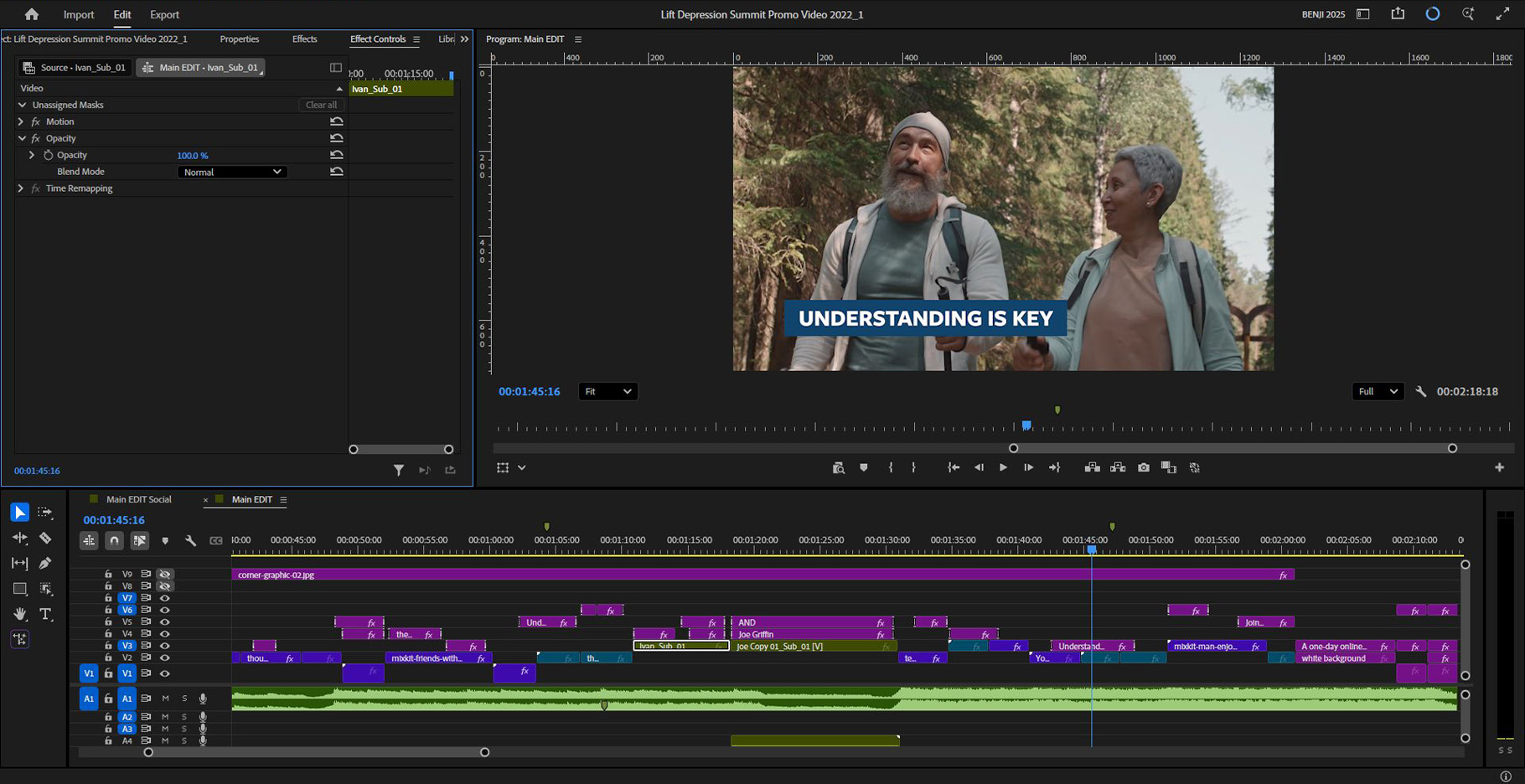Switch to the Export tab
The width and height of the screenshot is (1525, 784).
pyautogui.click(x=164, y=14)
